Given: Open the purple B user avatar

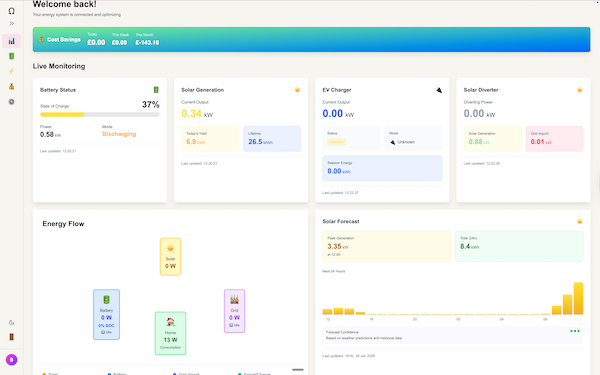Looking at the screenshot, I should tap(11, 360).
